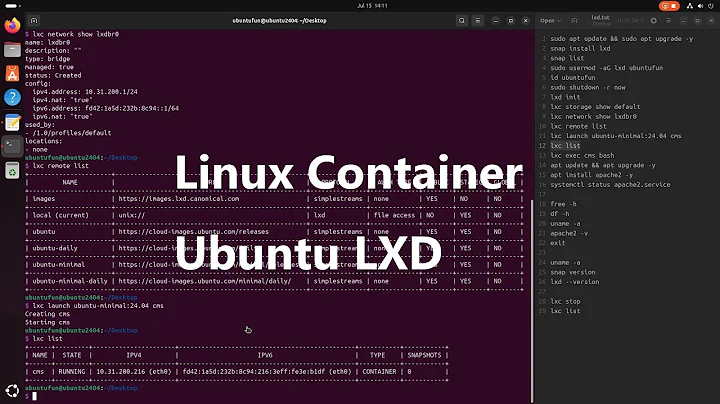Open the Trash dock icon
Image resolution: width=720 pixels, height=404 pixels.
click(x=12, y=171)
